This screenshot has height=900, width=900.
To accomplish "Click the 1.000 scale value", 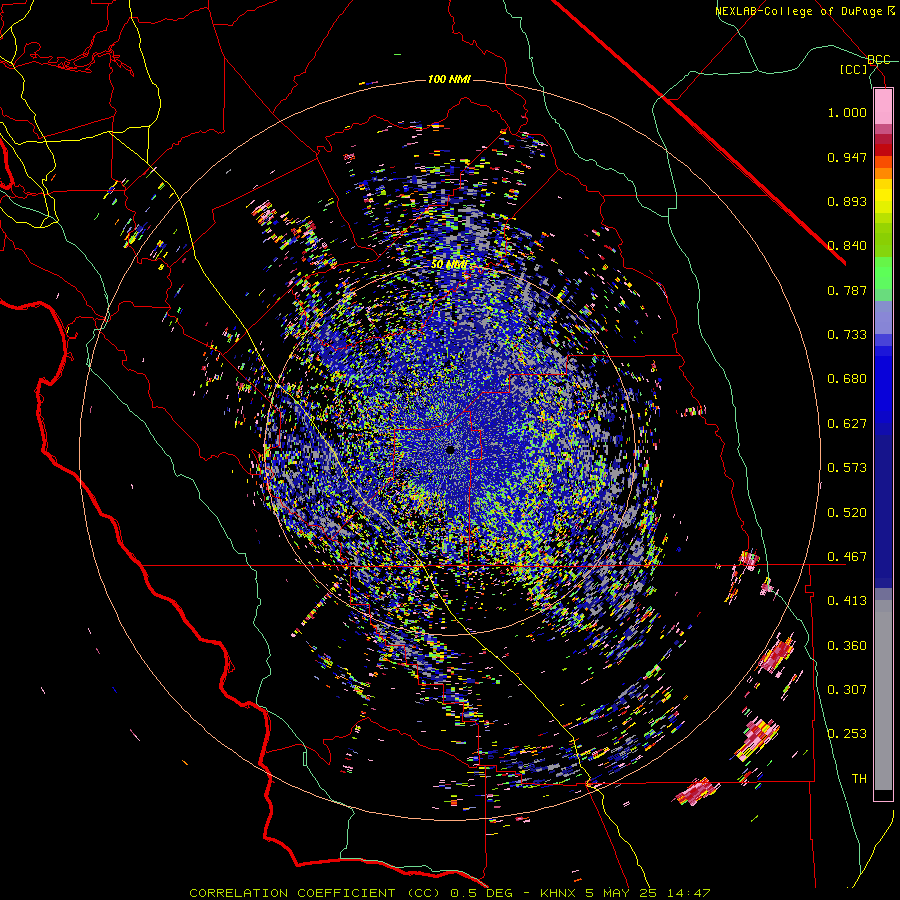I will tap(847, 112).
